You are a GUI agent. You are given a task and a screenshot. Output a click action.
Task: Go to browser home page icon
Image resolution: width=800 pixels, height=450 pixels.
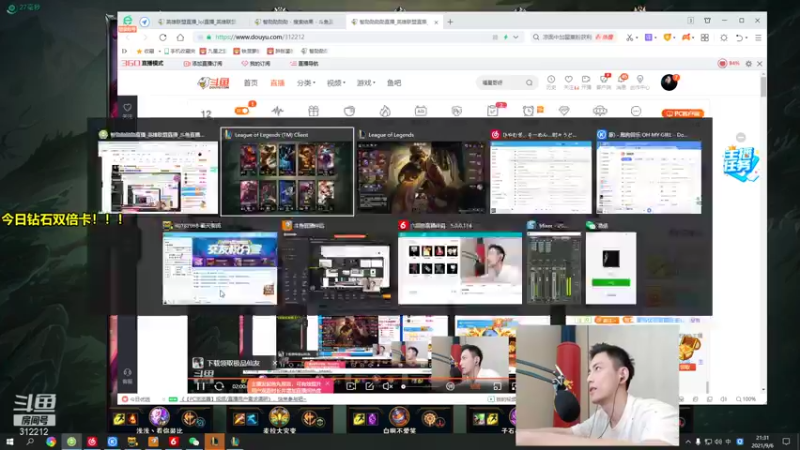180,37
